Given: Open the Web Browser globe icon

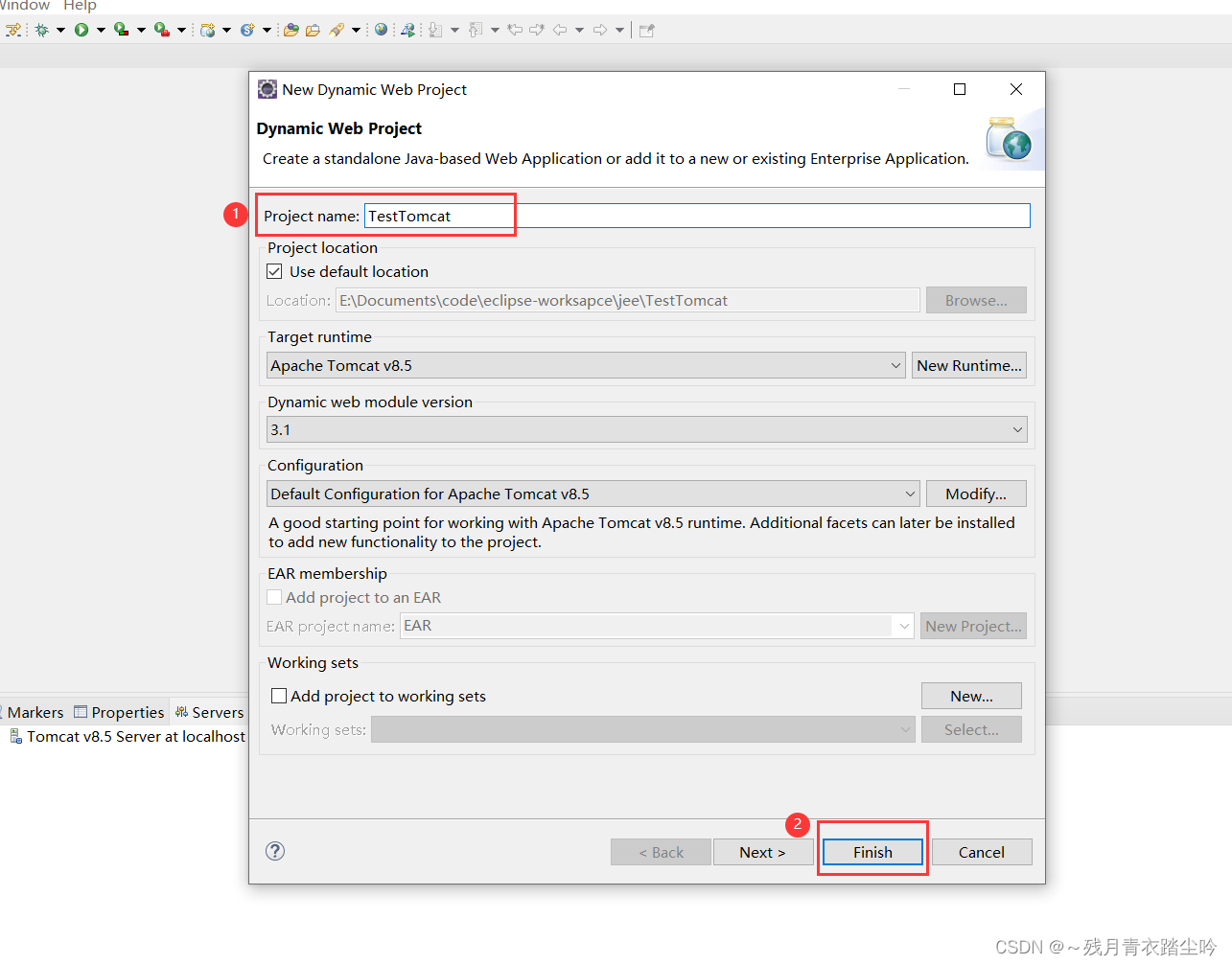Looking at the screenshot, I should click(x=381, y=29).
